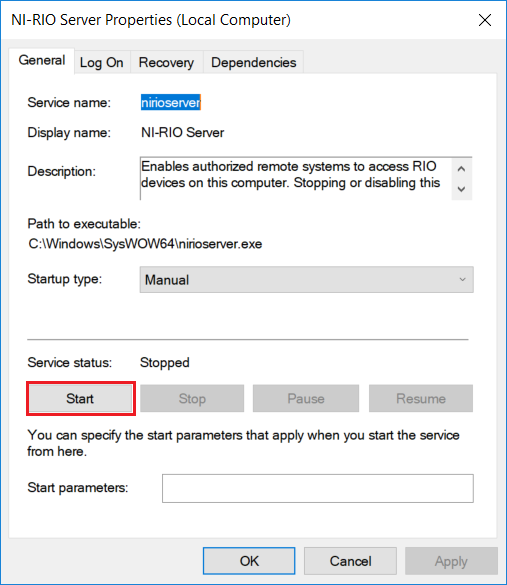Select the nirioserver service name text
The height and width of the screenshot is (585, 507).
click(x=170, y=102)
